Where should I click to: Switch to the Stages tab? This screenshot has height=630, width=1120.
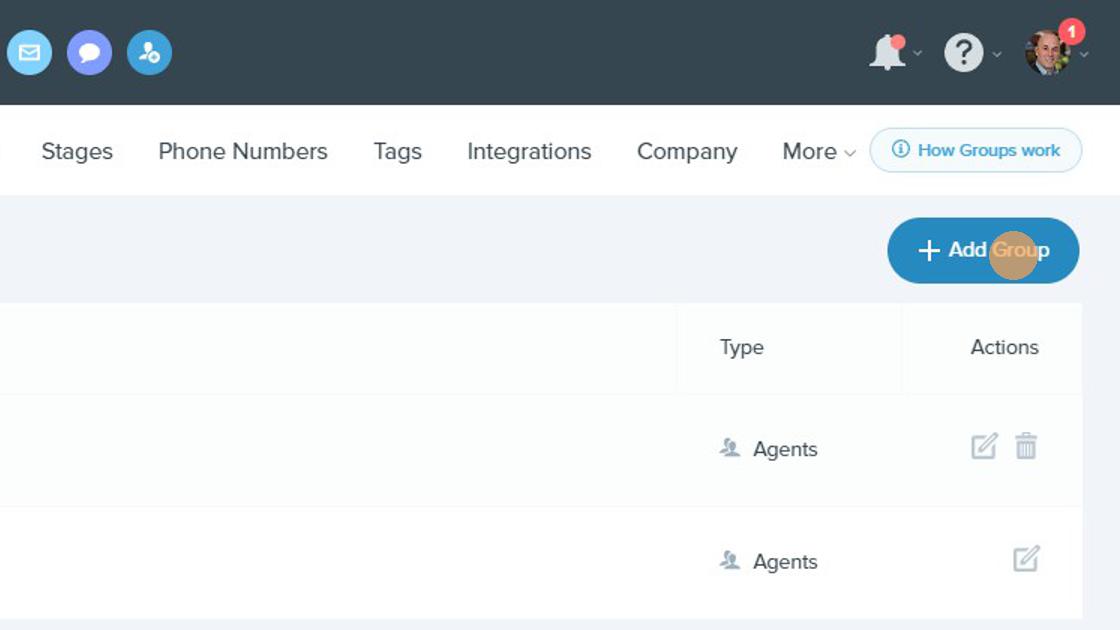[x=77, y=151]
